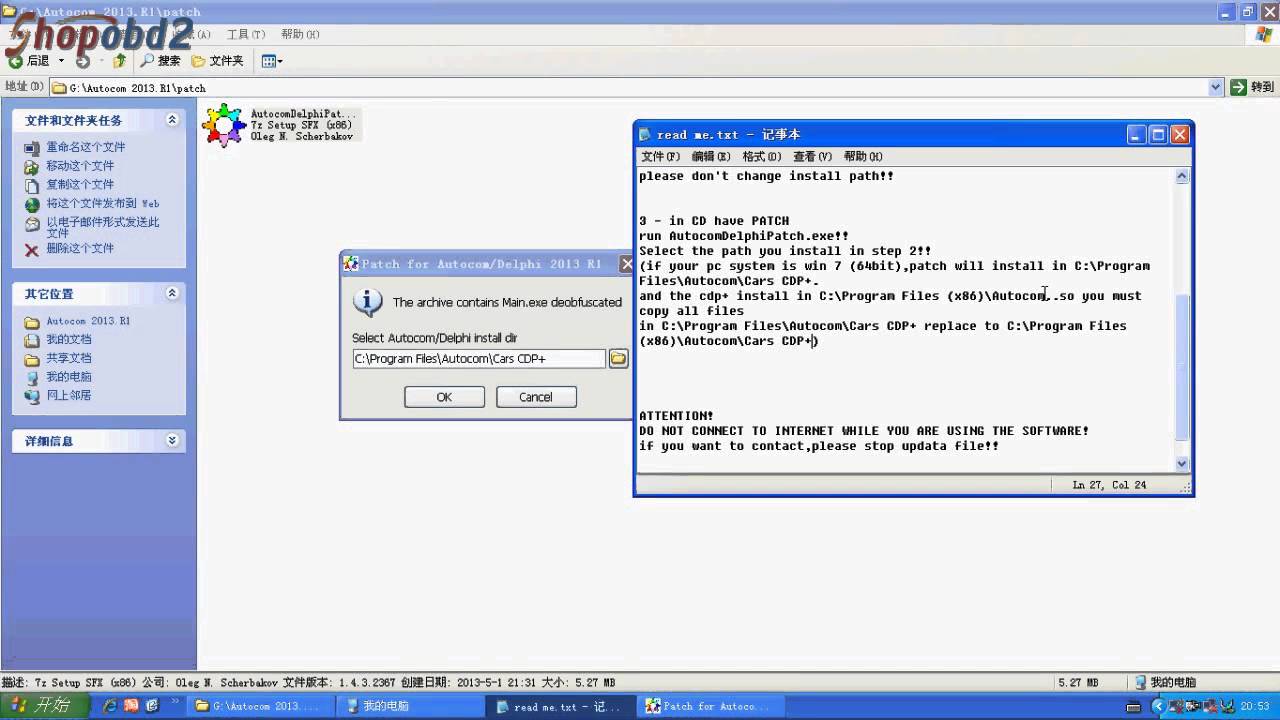Click OK in the Patch dialog
The width and height of the screenshot is (1280, 720).
(444, 397)
